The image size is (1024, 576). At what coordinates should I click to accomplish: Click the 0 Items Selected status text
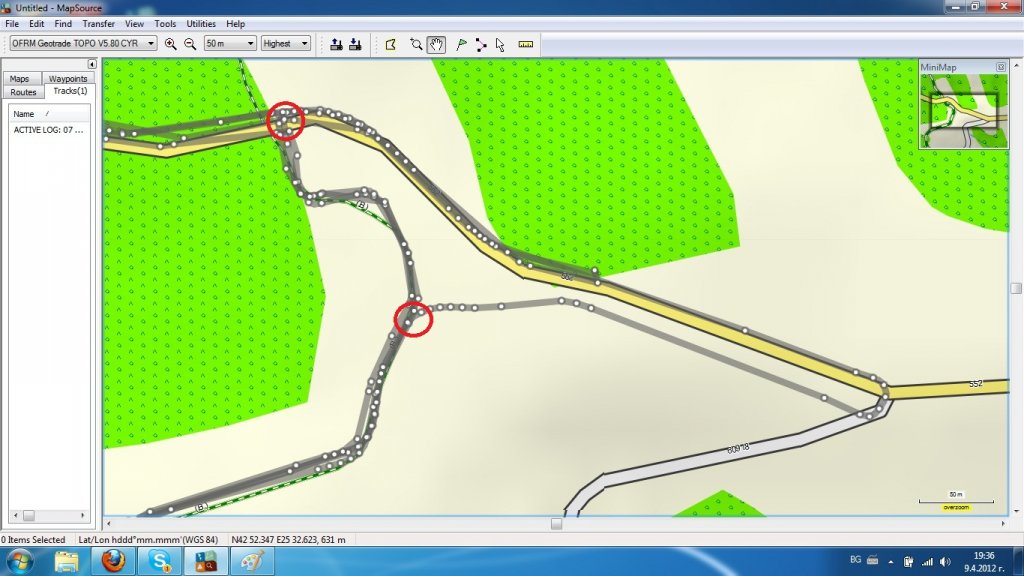(33, 540)
